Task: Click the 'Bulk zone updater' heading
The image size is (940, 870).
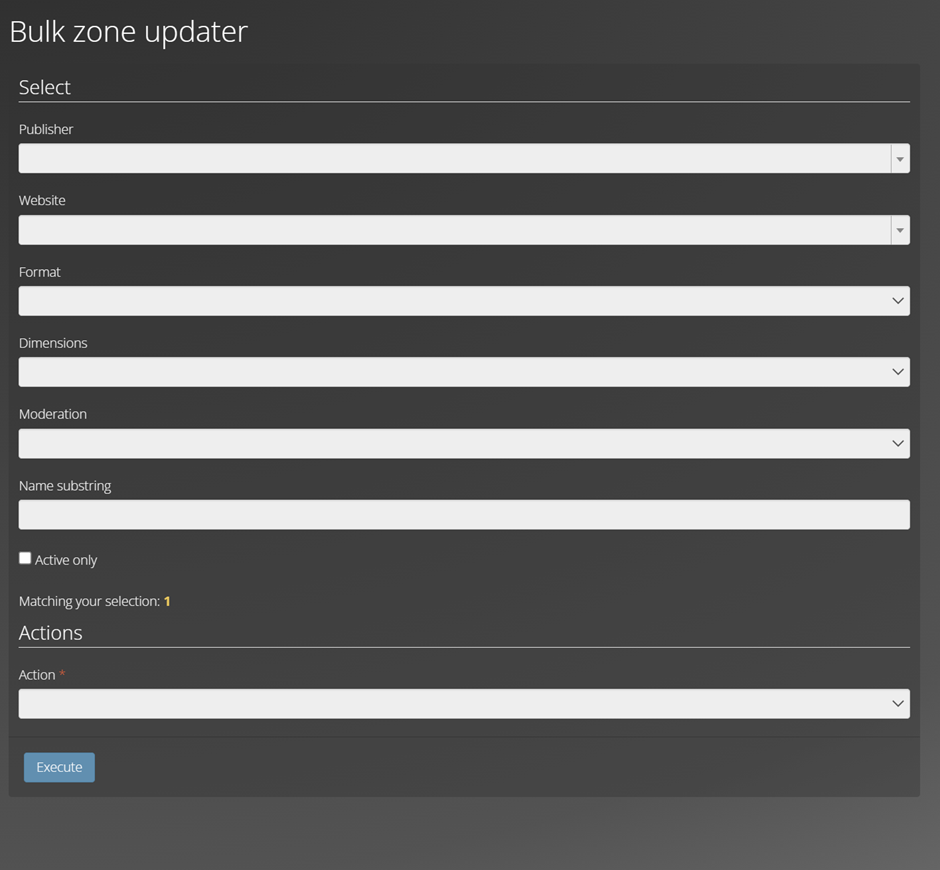Action: click(128, 32)
